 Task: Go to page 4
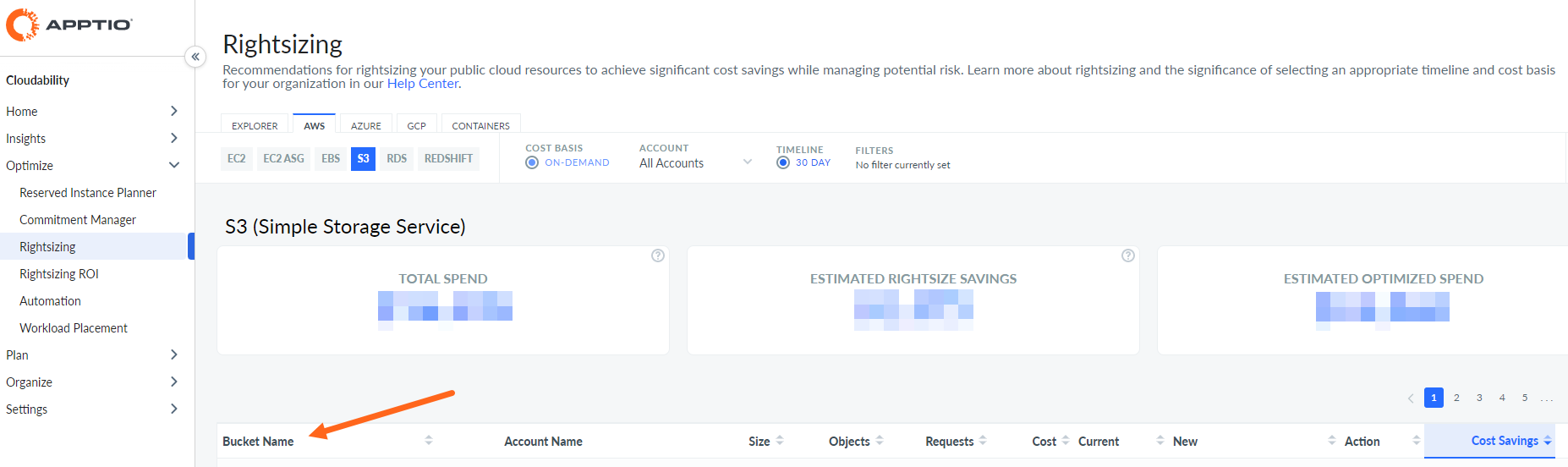1502,398
